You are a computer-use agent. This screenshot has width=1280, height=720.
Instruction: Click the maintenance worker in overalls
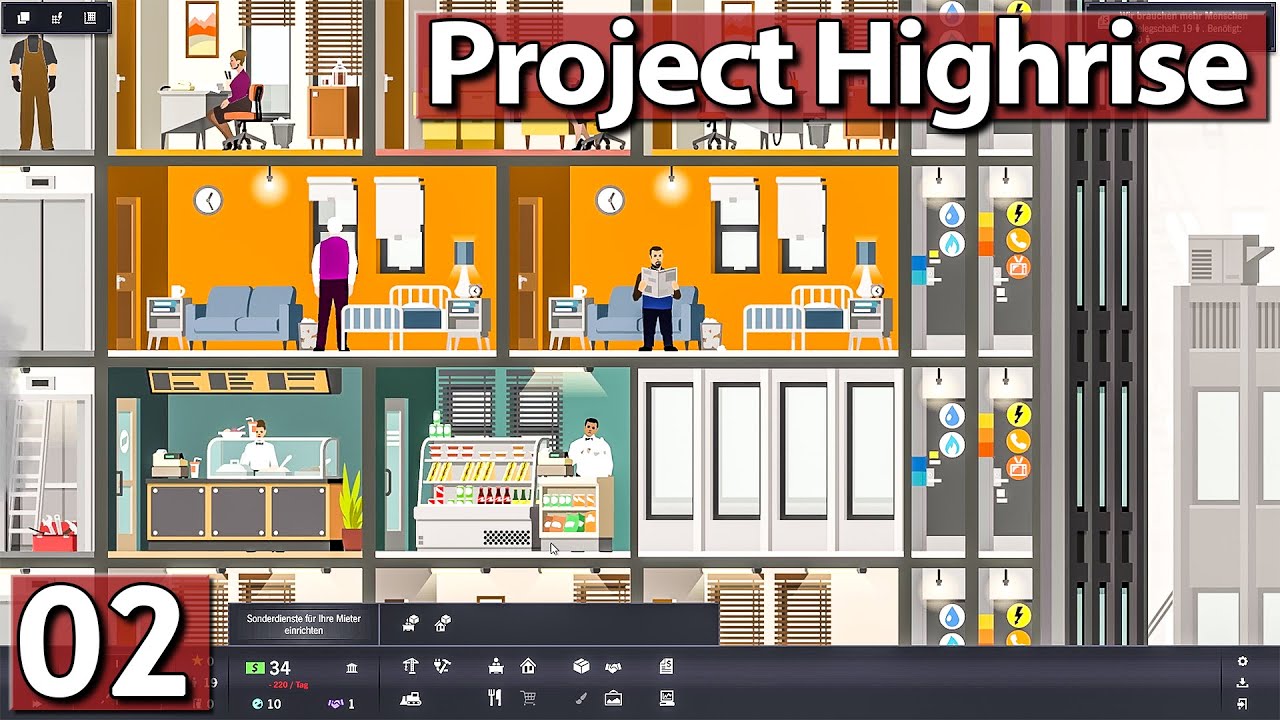[37, 92]
